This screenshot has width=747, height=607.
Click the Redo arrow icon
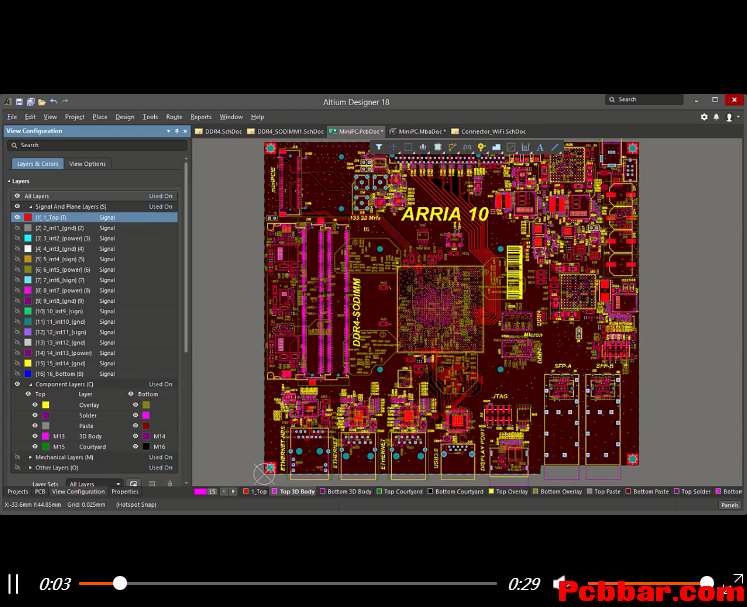point(65,101)
